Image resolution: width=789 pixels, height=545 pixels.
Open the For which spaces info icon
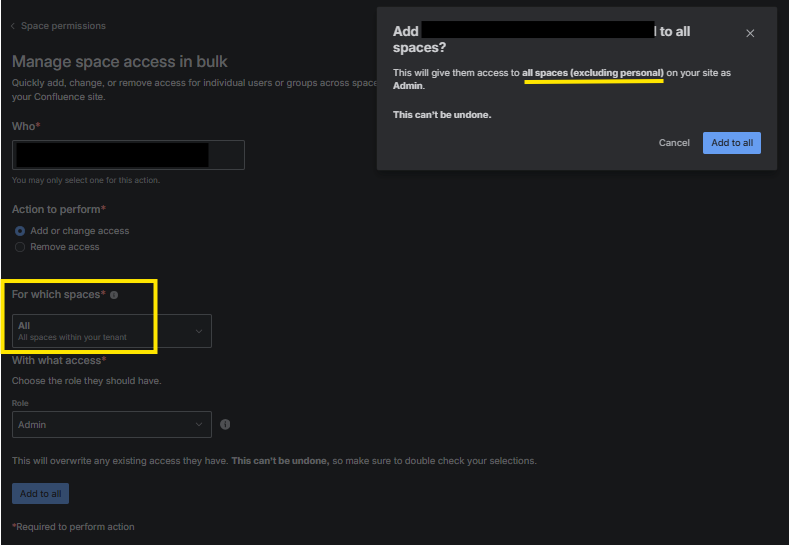click(114, 295)
